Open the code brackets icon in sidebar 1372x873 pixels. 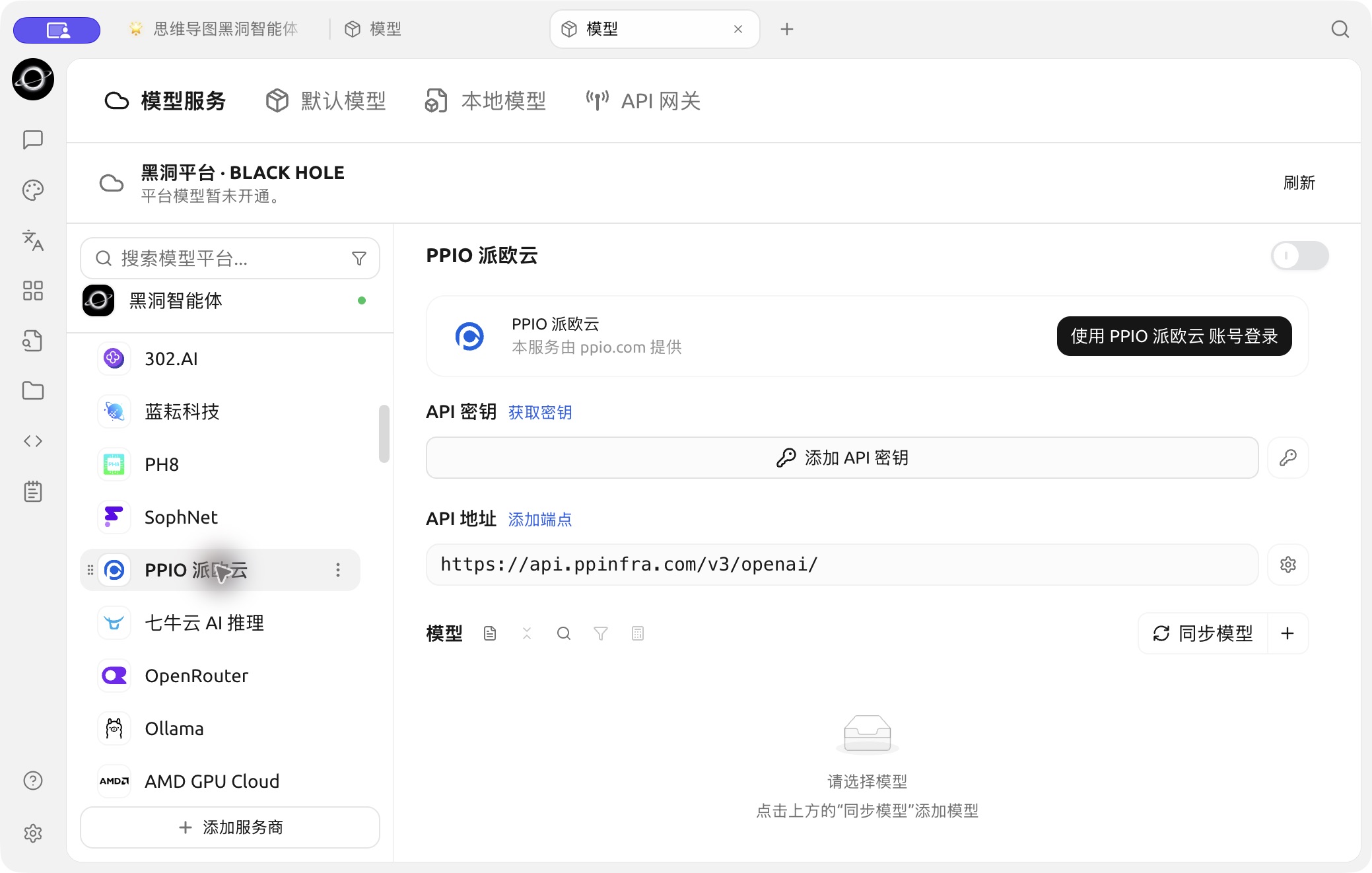pyautogui.click(x=33, y=441)
